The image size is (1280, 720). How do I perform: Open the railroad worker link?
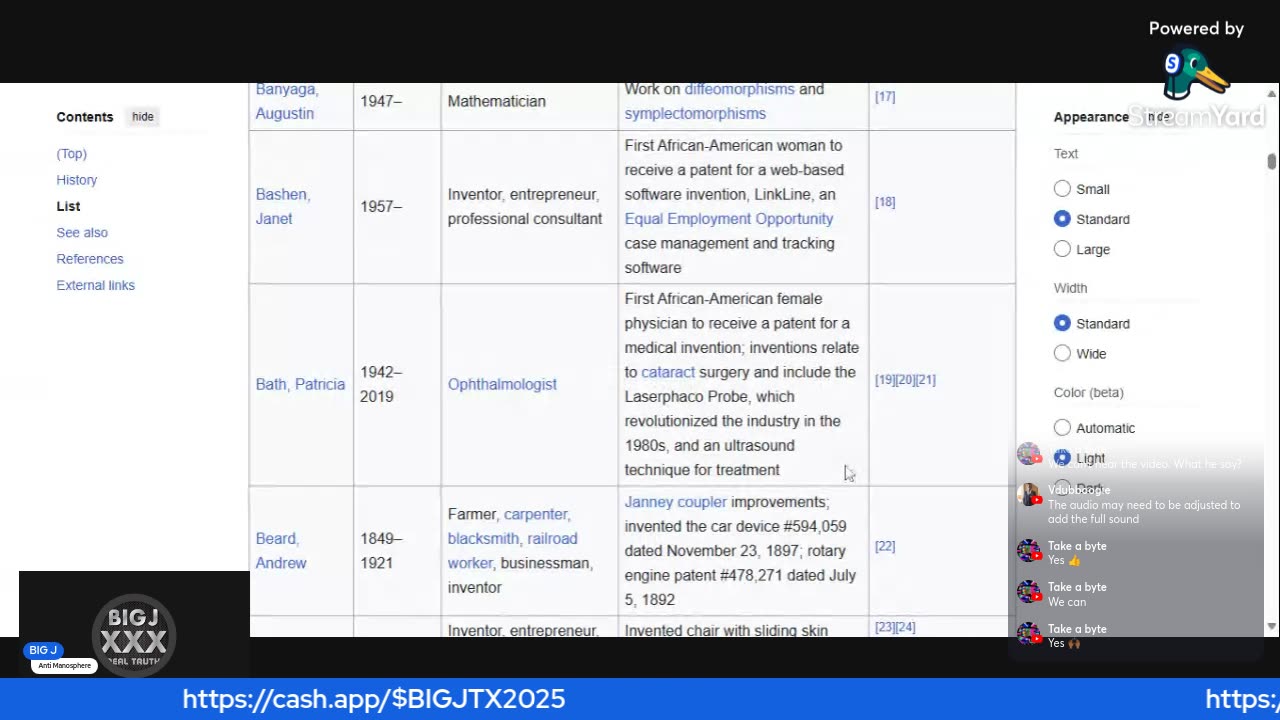[513, 551]
